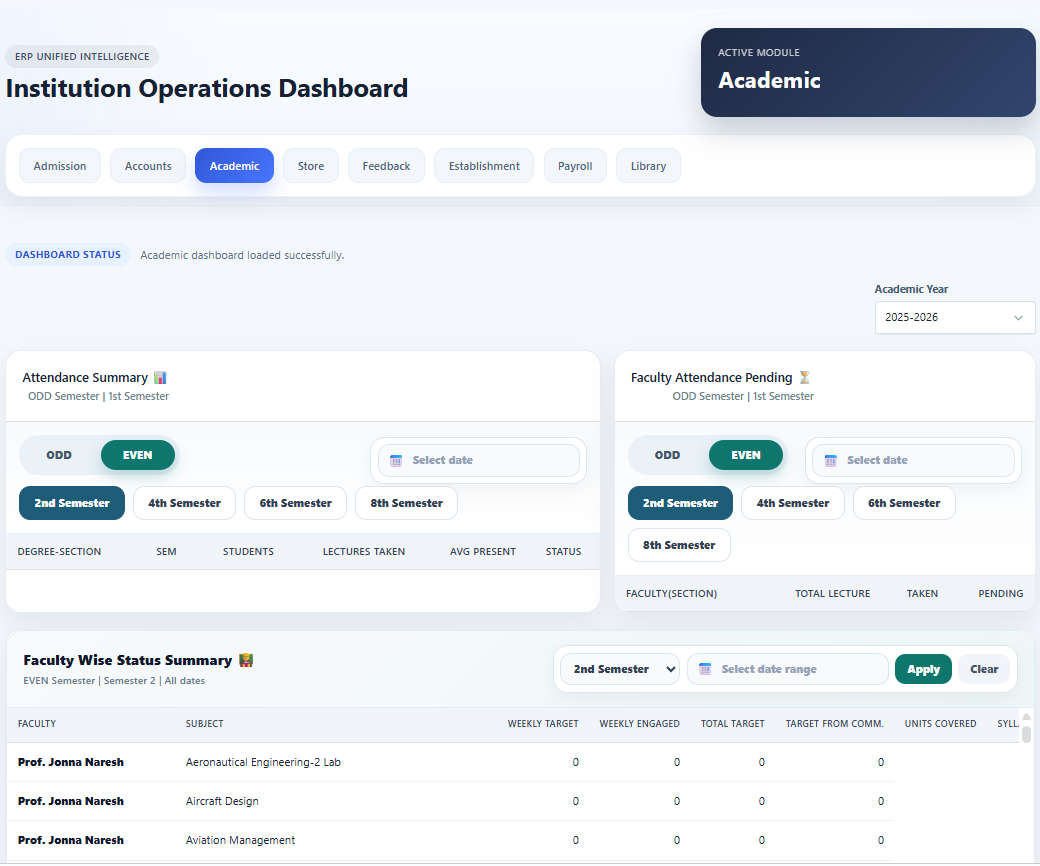Viewport: 1040px width, 866px height.
Task: Click the LECTURES TAKEN column header
Action: coord(363,551)
